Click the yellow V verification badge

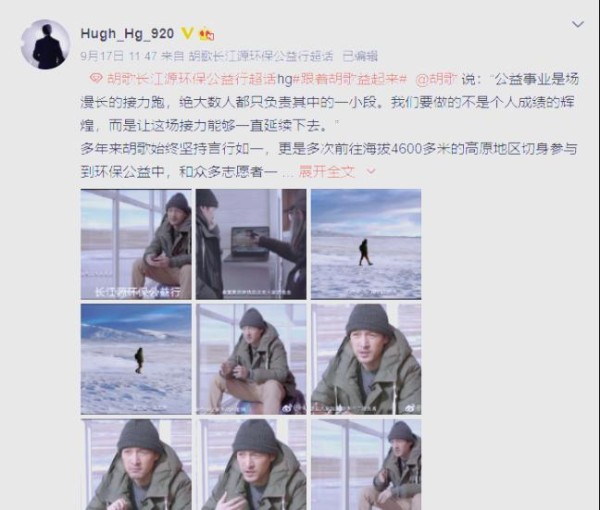click(187, 33)
